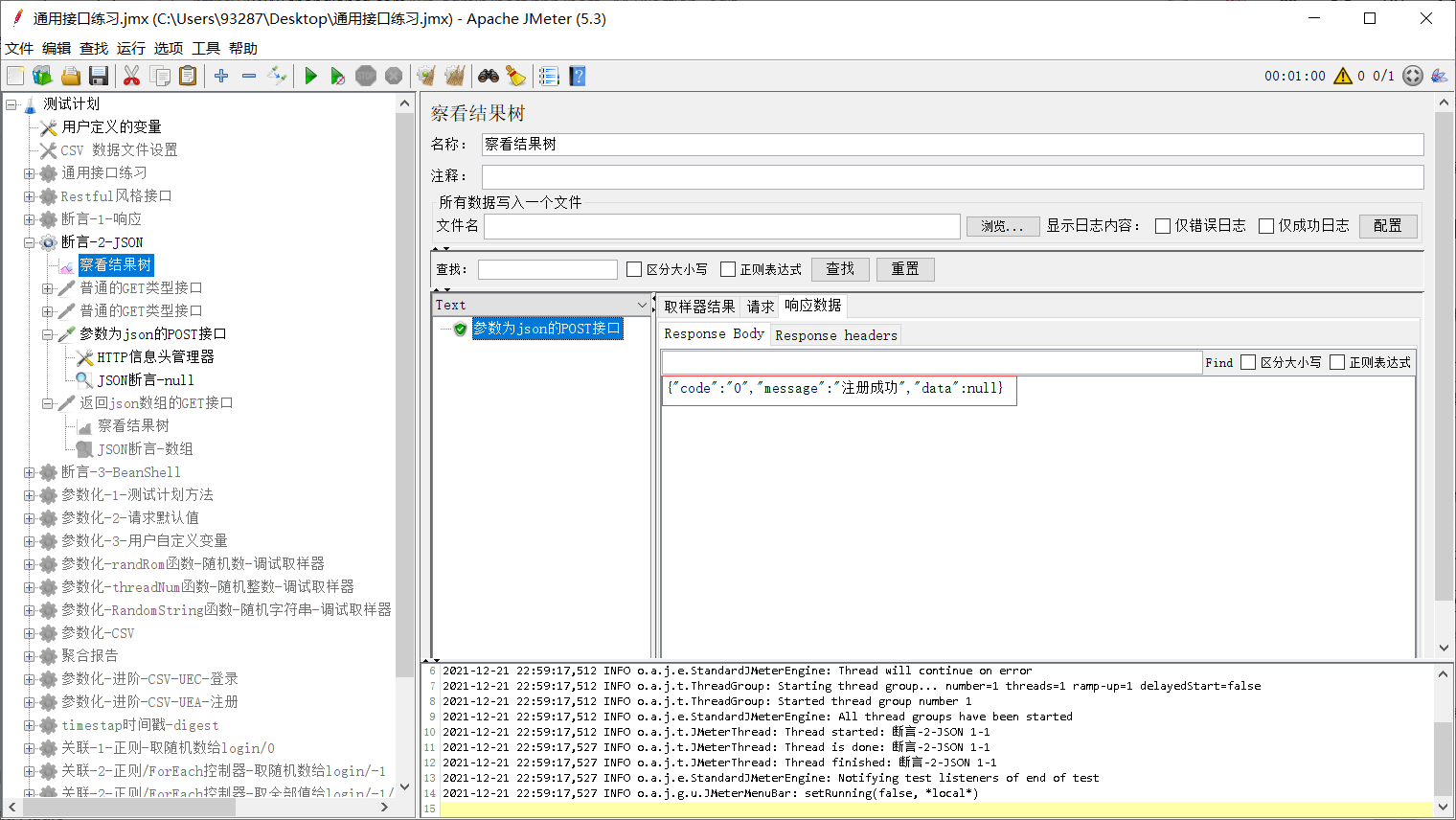Stop the test with the stop sign icon
This screenshot has width=1456, height=820.
coord(366,76)
